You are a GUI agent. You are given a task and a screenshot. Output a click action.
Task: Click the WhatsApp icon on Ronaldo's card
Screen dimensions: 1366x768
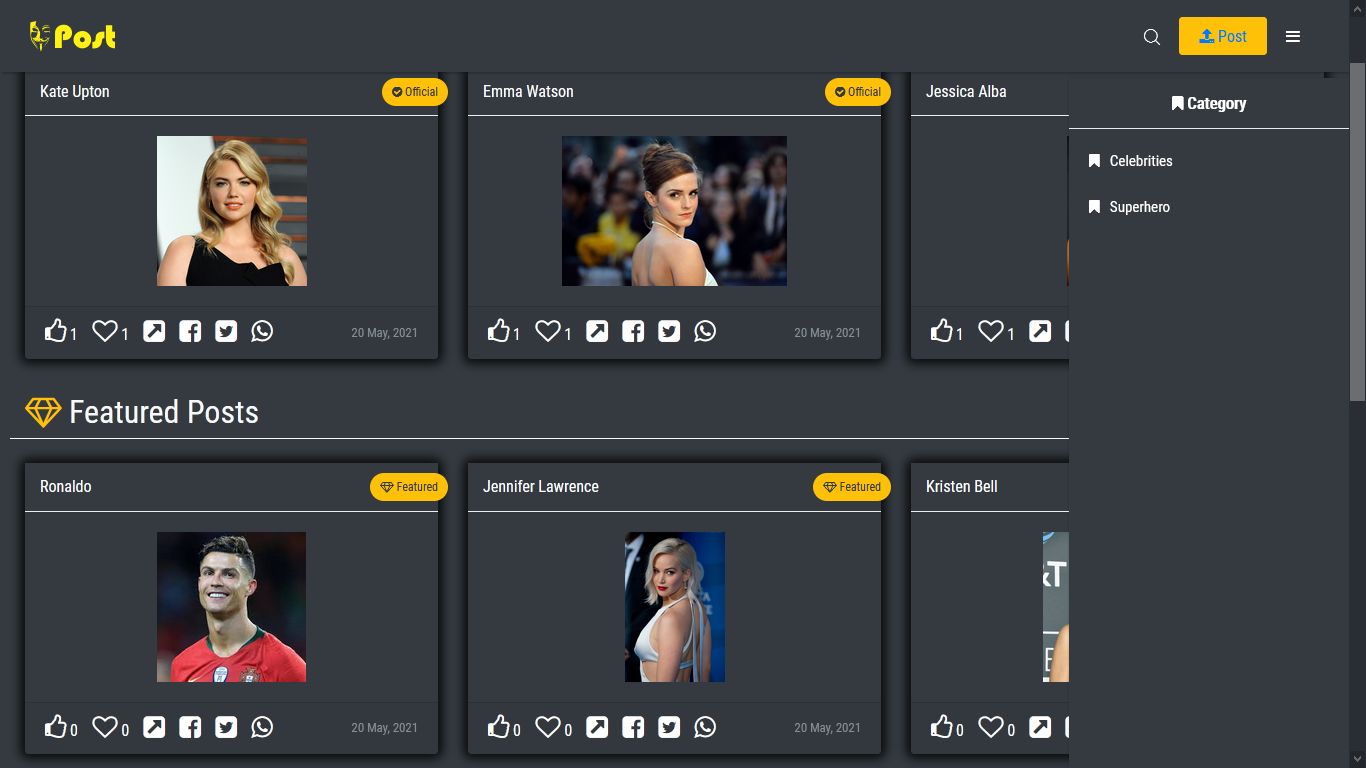(x=262, y=727)
